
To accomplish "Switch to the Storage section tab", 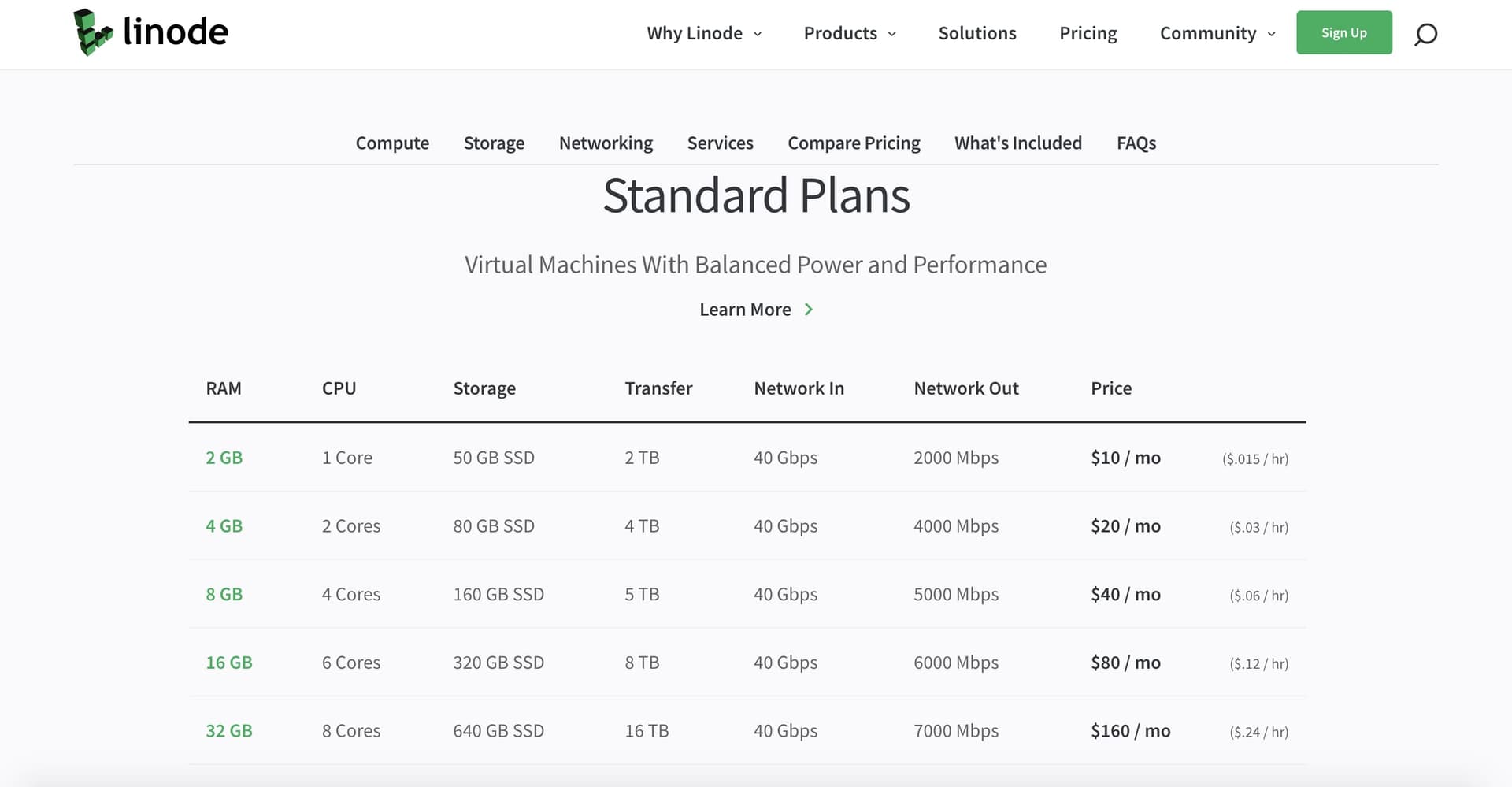I will click(494, 143).
